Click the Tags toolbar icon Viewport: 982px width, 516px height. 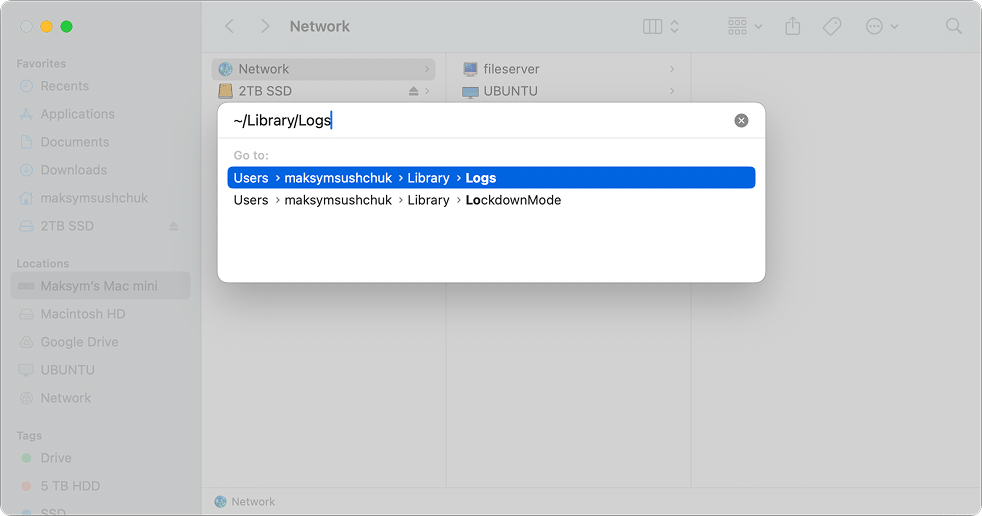coord(832,26)
